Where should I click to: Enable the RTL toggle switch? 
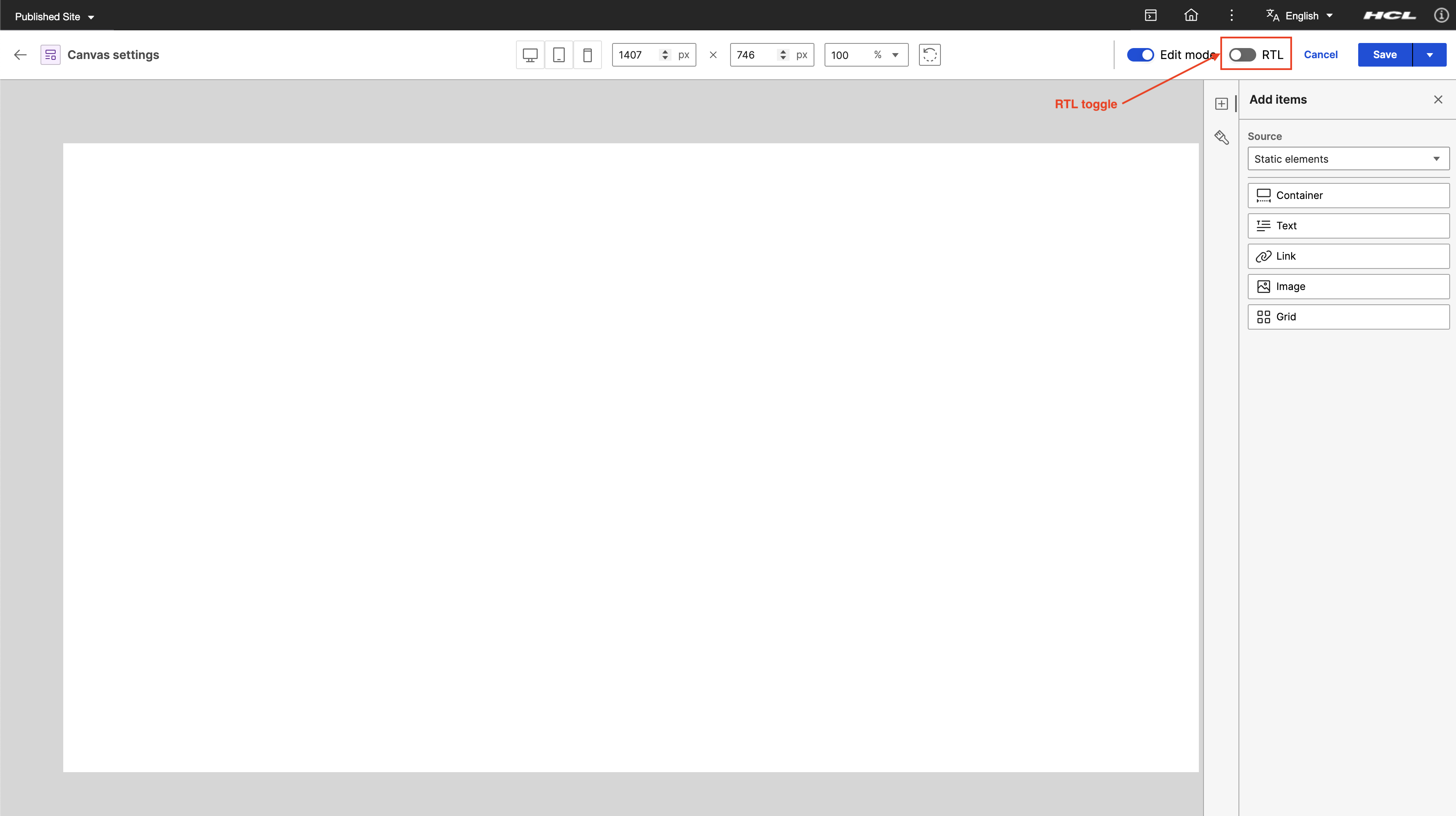[1242, 55]
